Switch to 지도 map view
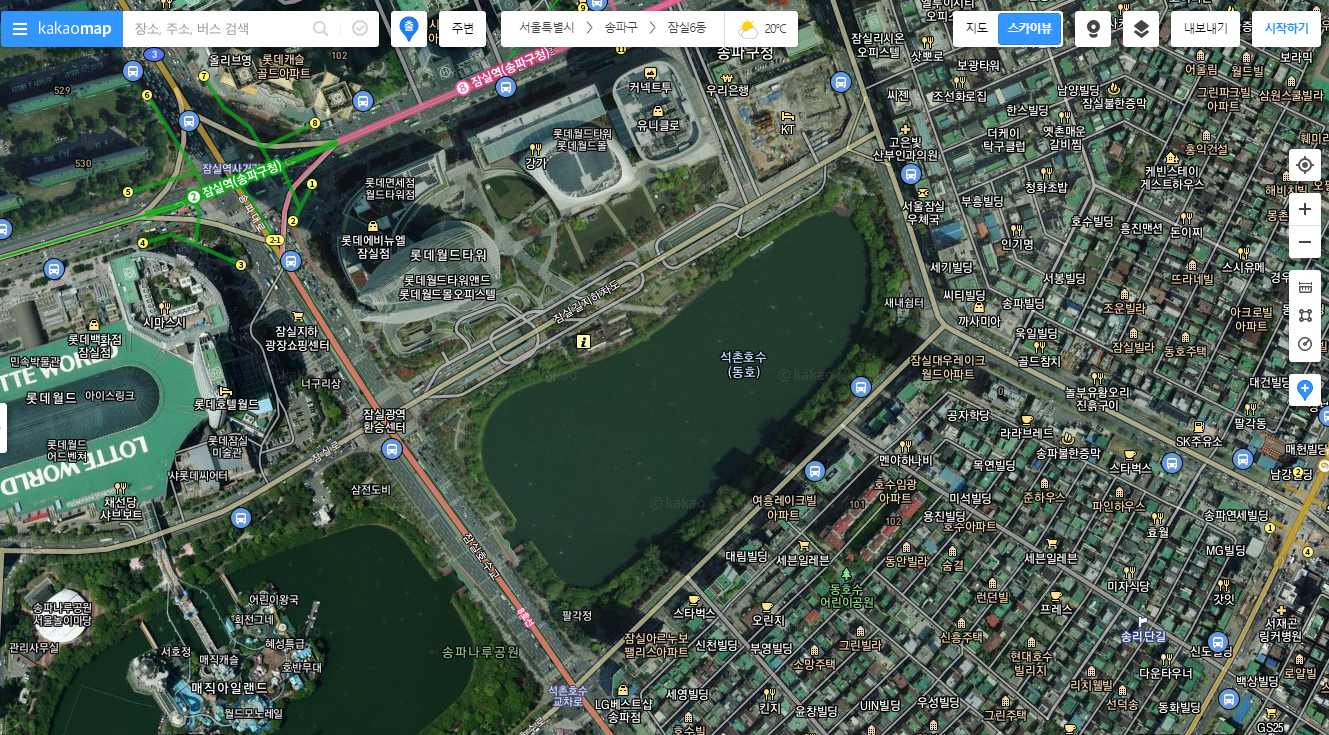The height and width of the screenshot is (735, 1329). [976, 29]
